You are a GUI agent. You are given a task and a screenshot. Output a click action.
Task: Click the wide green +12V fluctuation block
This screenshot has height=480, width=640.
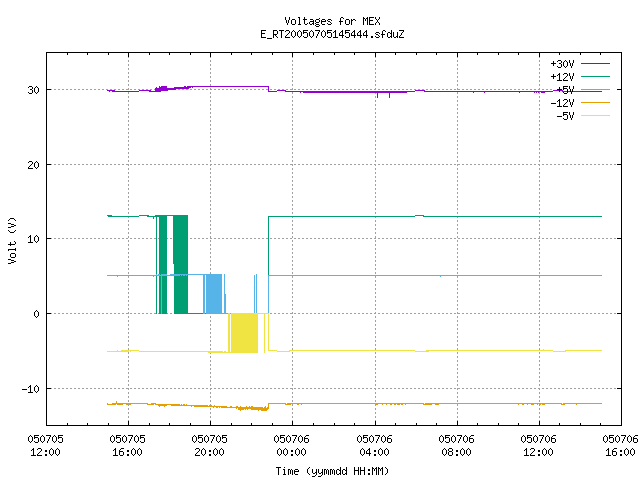[181, 264]
